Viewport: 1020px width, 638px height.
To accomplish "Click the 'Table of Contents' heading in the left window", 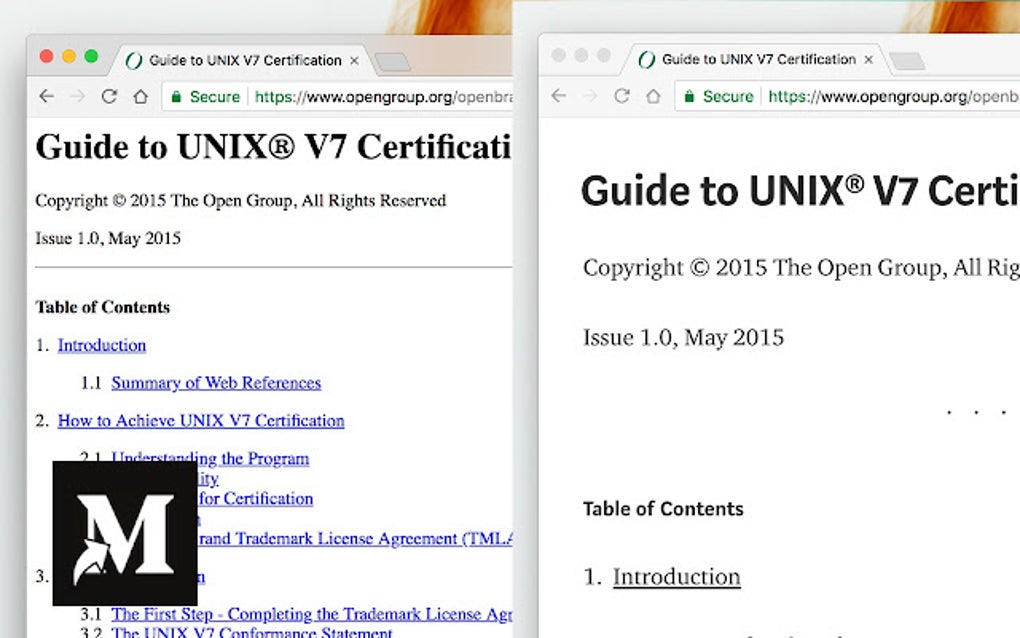I will 103,307.
